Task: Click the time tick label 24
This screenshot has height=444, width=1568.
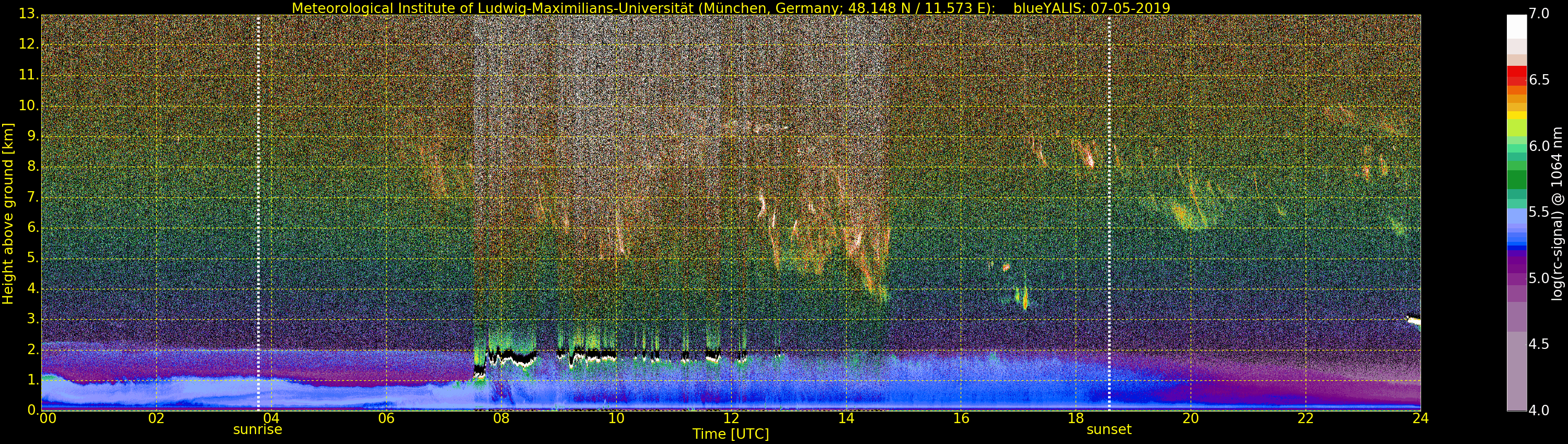Action: click(1421, 418)
